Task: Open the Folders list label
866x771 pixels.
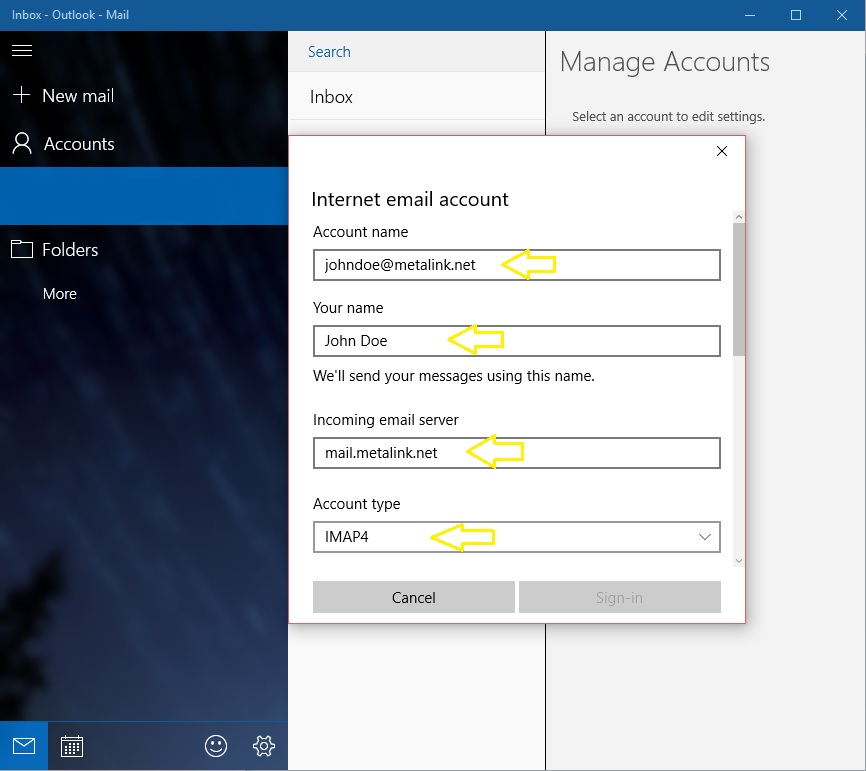Action: (x=70, y=250)
